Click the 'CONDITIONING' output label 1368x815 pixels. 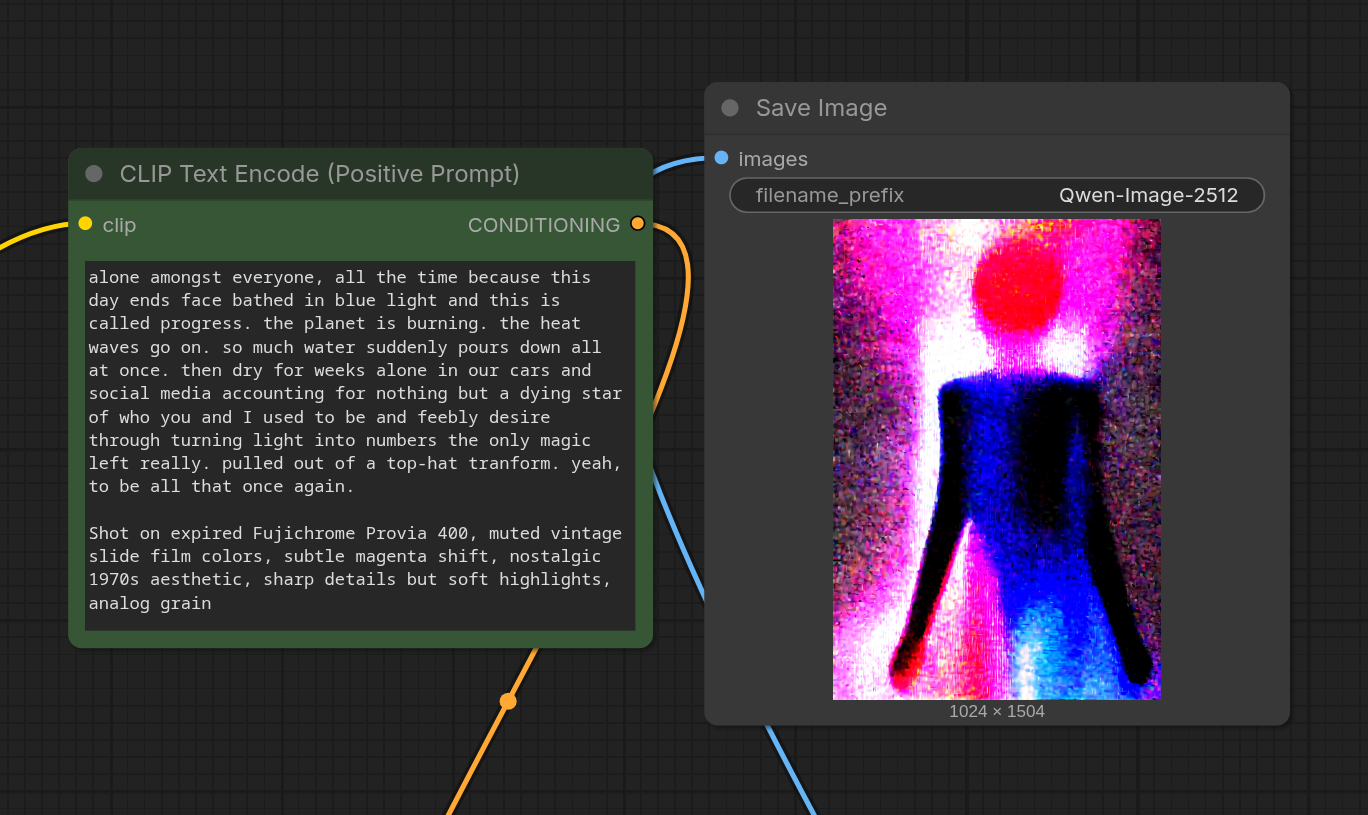[x=544, y=225]
